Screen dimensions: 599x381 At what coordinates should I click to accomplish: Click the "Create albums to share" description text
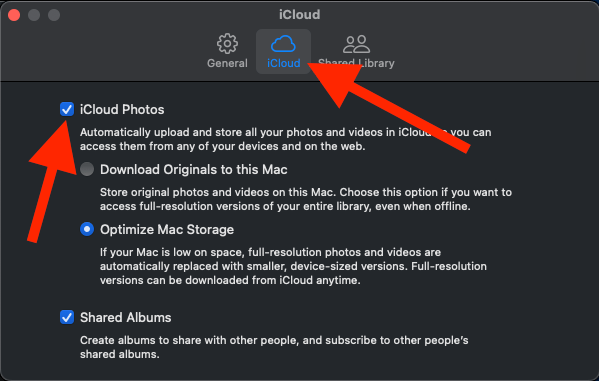click(x=274, y=347)
